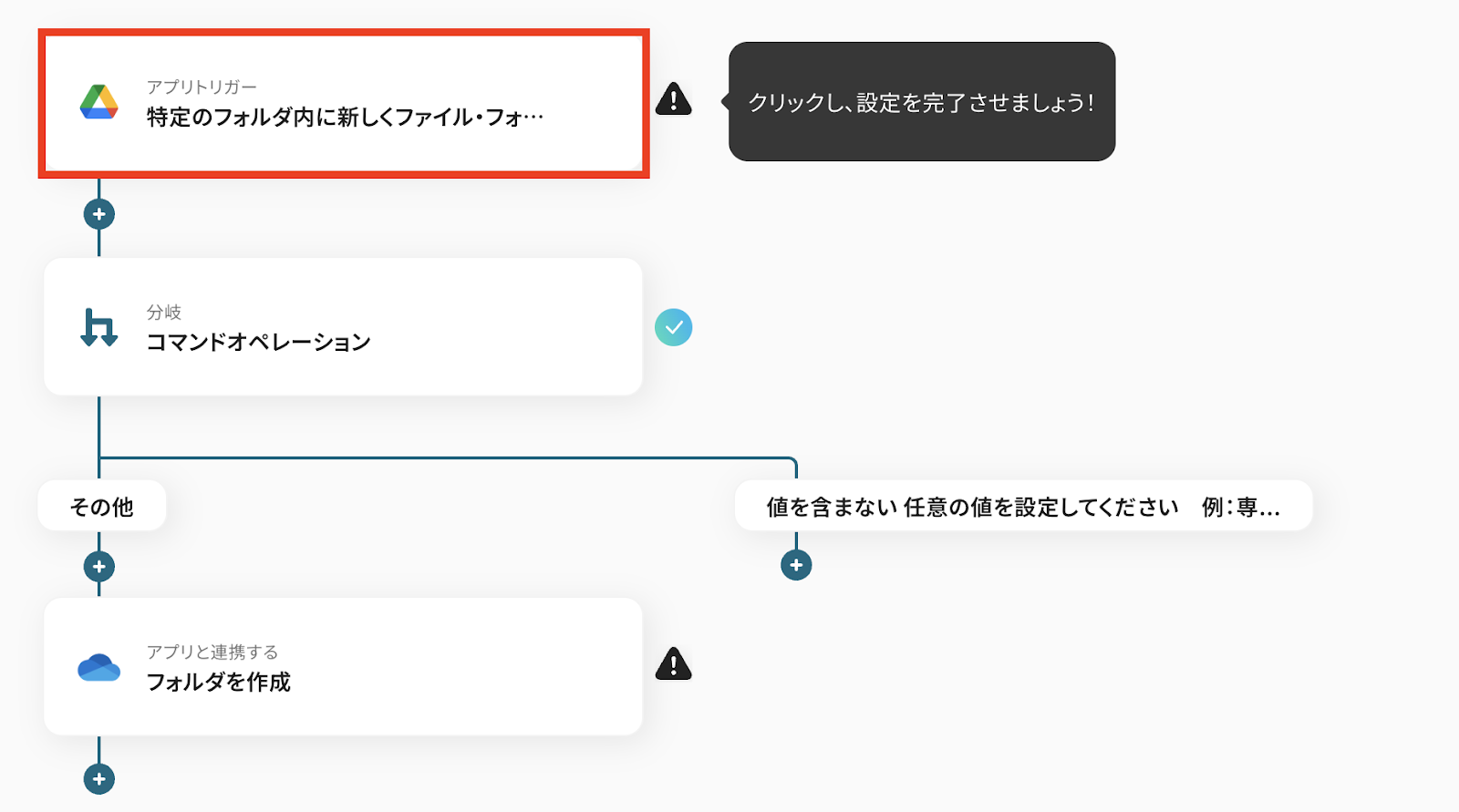Add step under the その他 branch

(98, 567)
